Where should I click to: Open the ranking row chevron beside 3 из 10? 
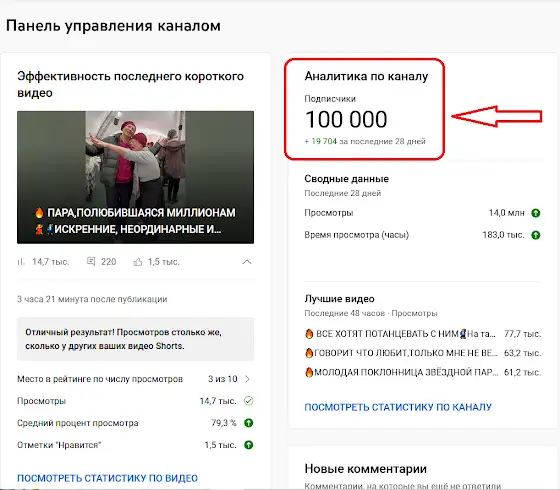click(x=247, y=379)
